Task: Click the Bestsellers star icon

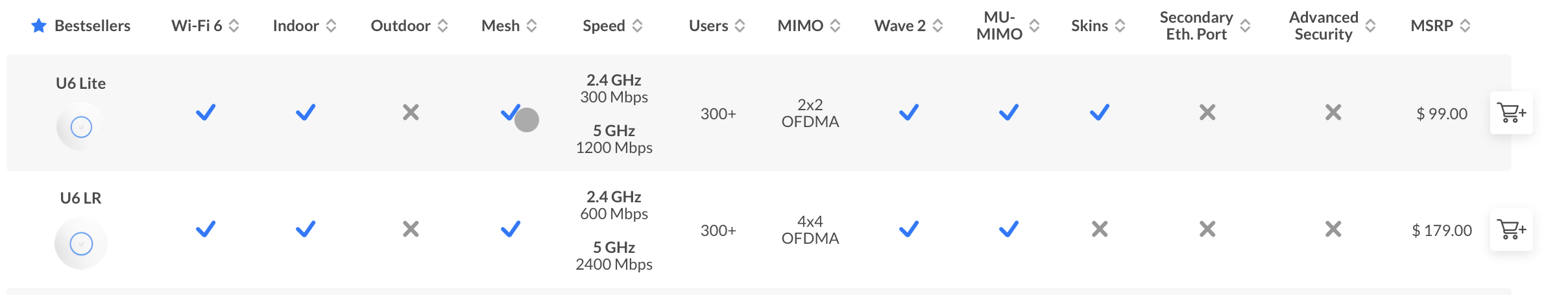Action: pos(39,26)
